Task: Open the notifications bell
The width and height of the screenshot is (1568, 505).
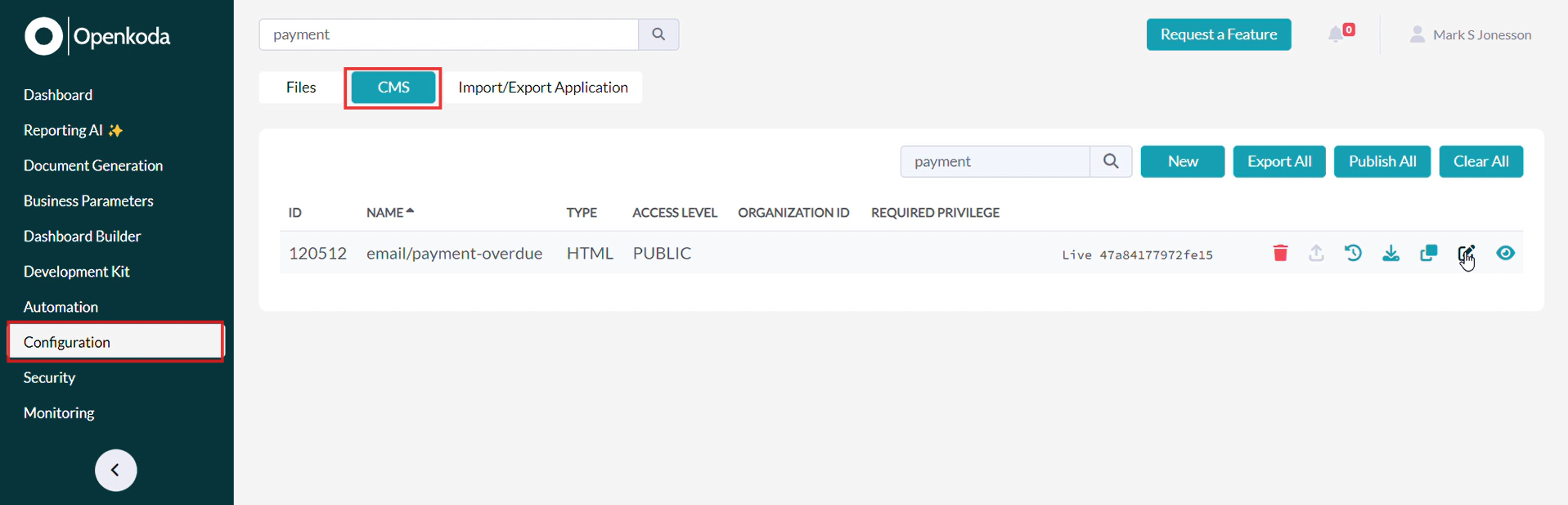Action: pos(1337,34)
